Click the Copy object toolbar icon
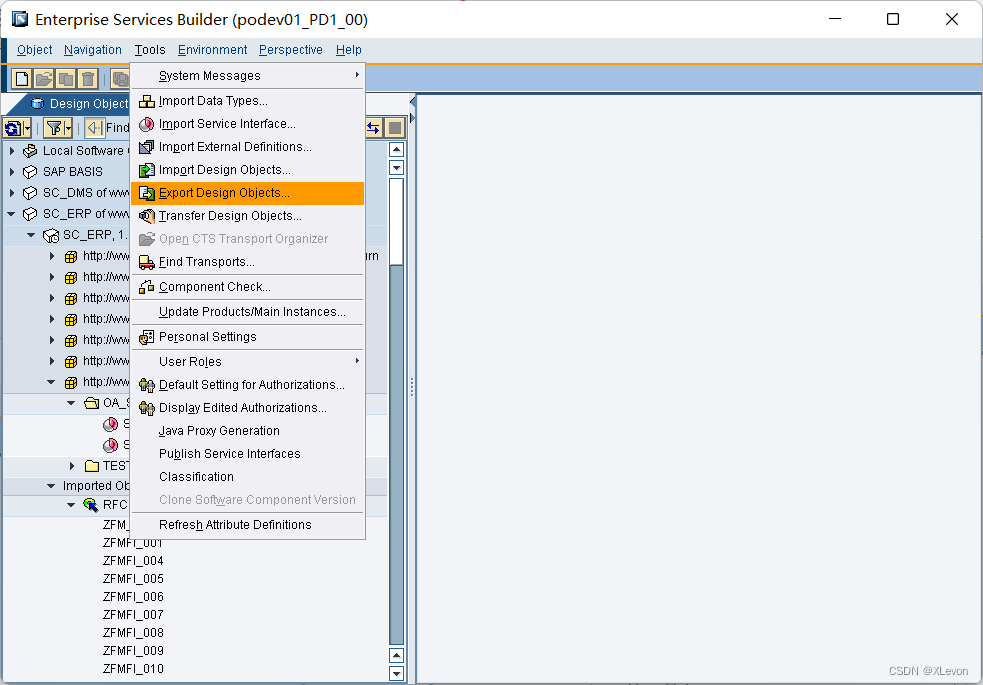The image size is (983, 685). pos(66,78)
